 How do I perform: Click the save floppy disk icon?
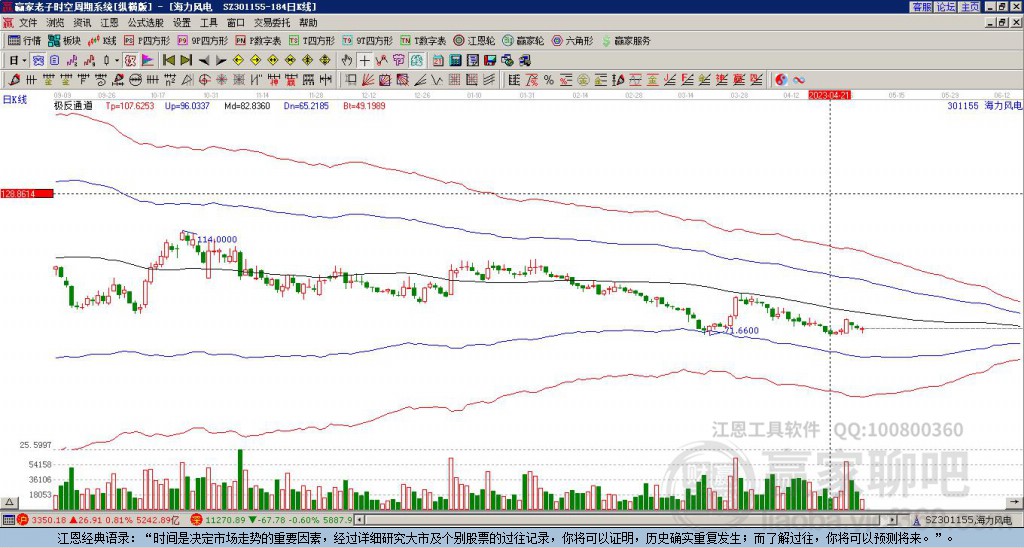pos(490,60)
